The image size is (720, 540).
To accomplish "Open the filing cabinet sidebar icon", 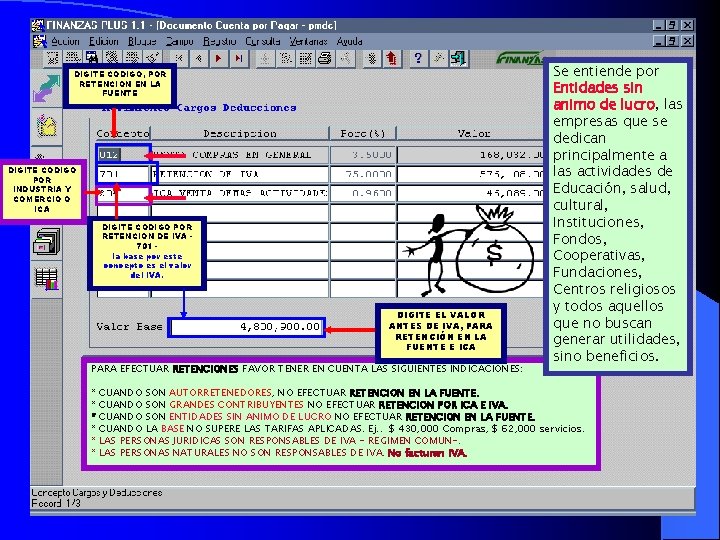I will 46,242.
